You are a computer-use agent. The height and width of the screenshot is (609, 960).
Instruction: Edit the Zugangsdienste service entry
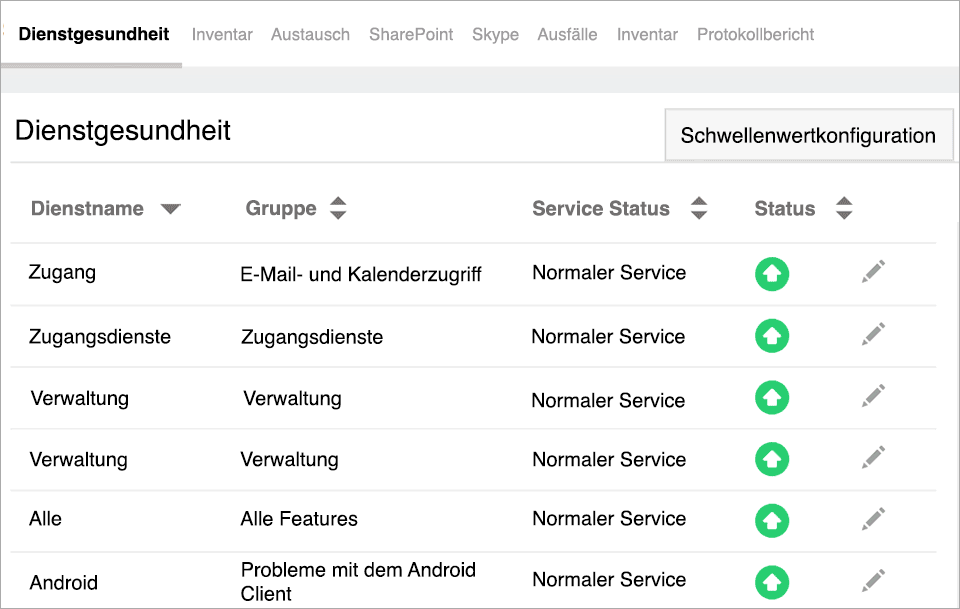pos(873,335)
